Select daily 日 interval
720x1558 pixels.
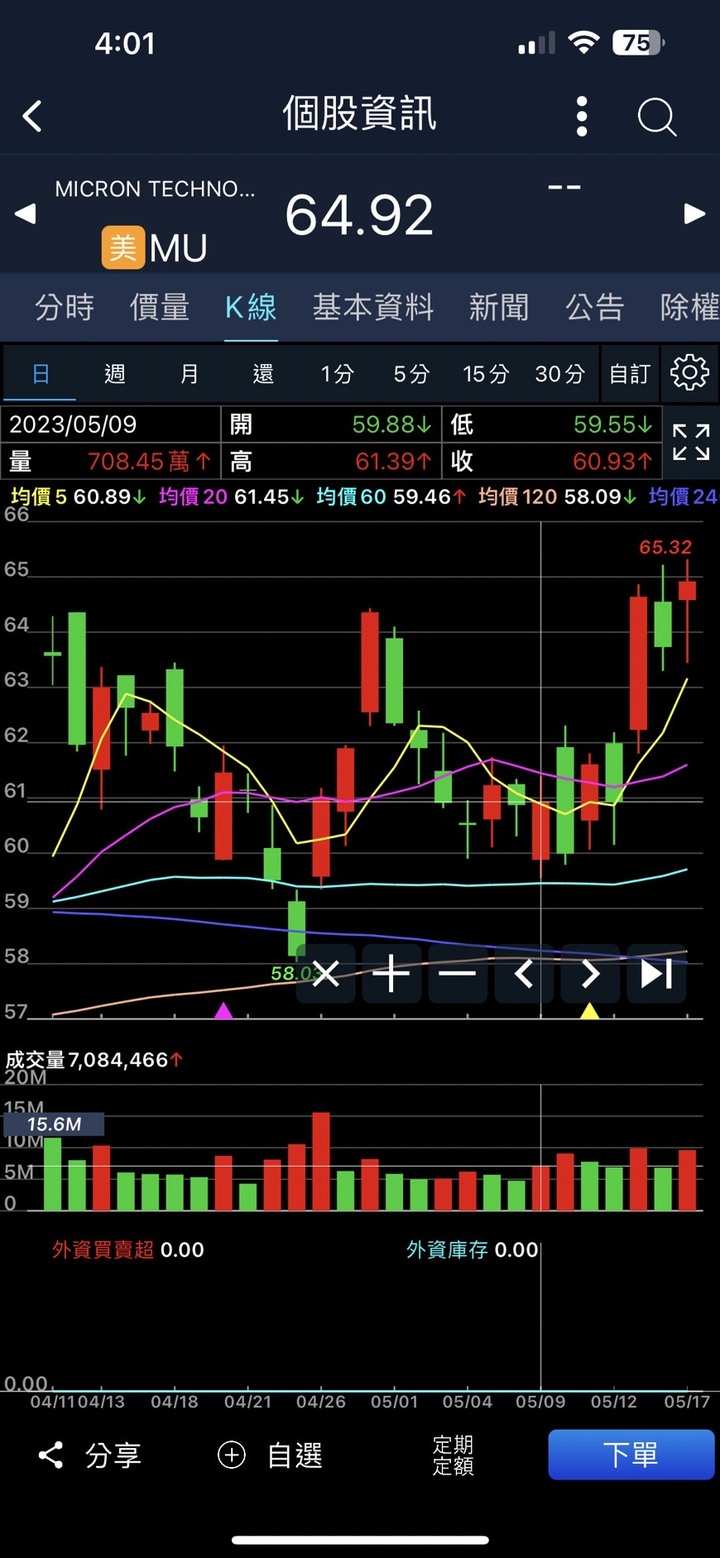pos(41,374)
